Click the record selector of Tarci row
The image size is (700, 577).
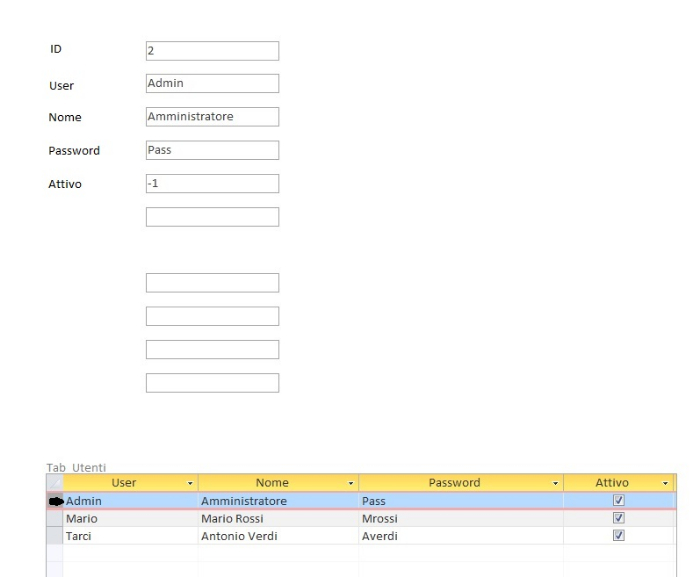point(55,536)
